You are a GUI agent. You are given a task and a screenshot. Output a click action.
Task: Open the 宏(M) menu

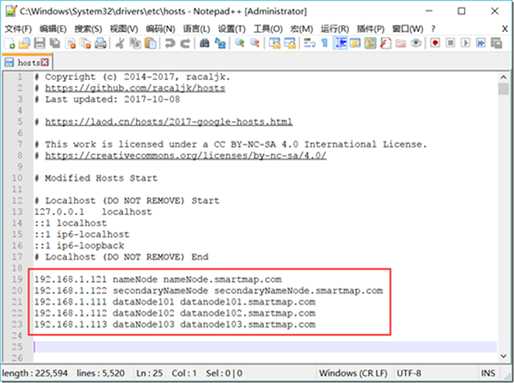click(301, 29)
